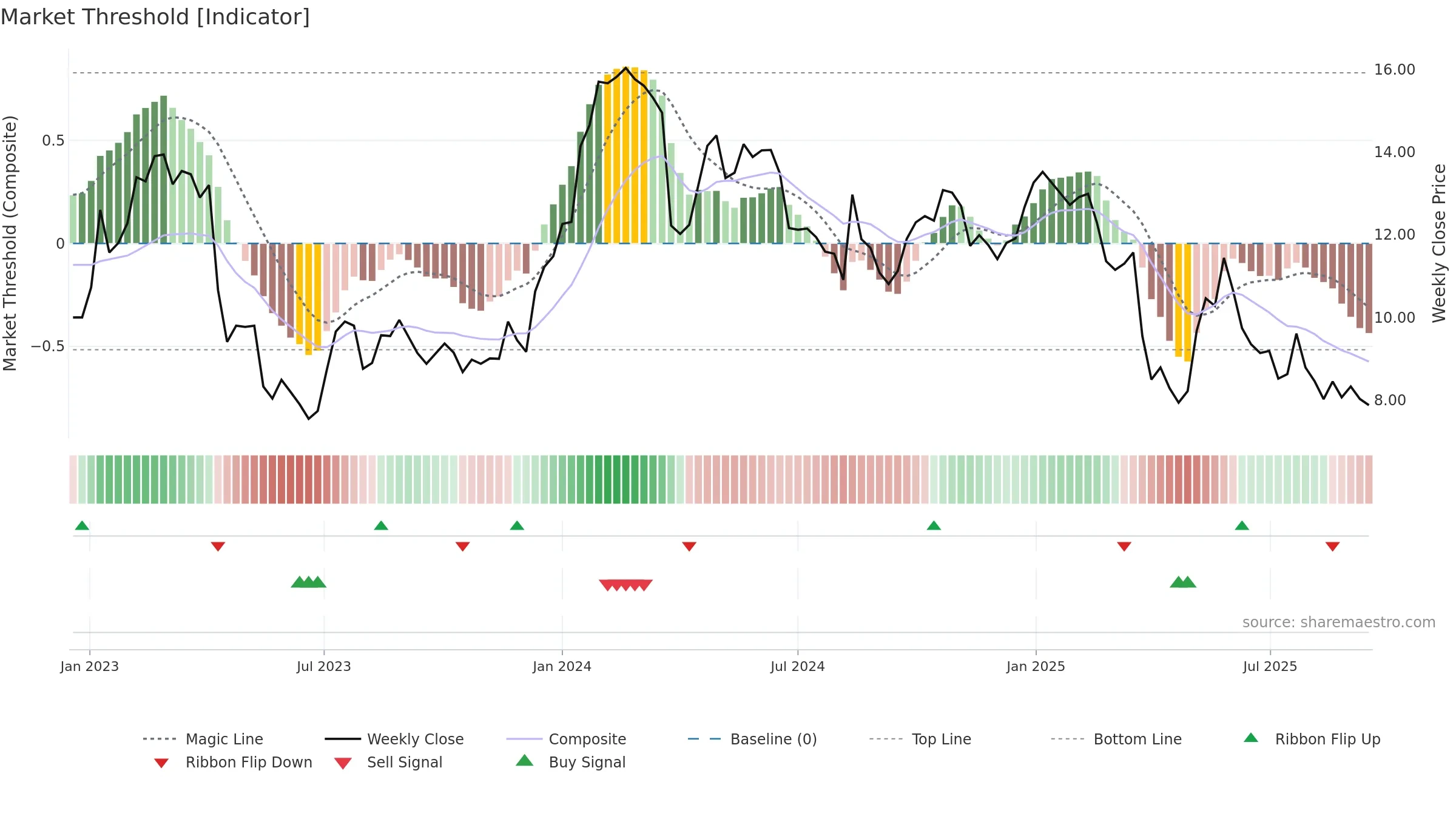Click the first green flip-up marker near Jan 2023
This screenshot has height=819, width=1456.
82,525
